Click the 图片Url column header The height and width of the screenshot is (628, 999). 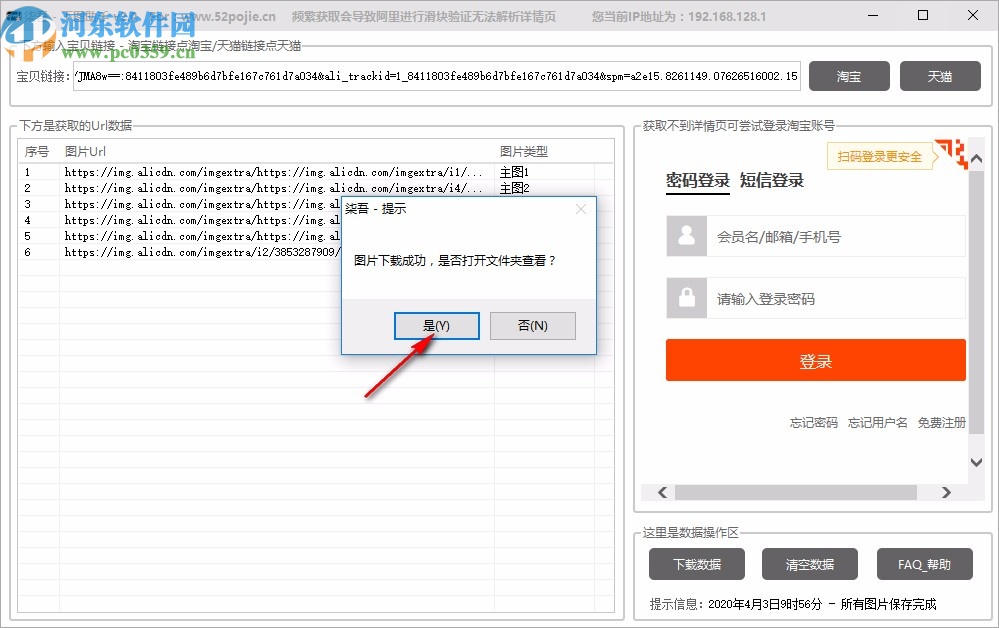coord(85,152)
